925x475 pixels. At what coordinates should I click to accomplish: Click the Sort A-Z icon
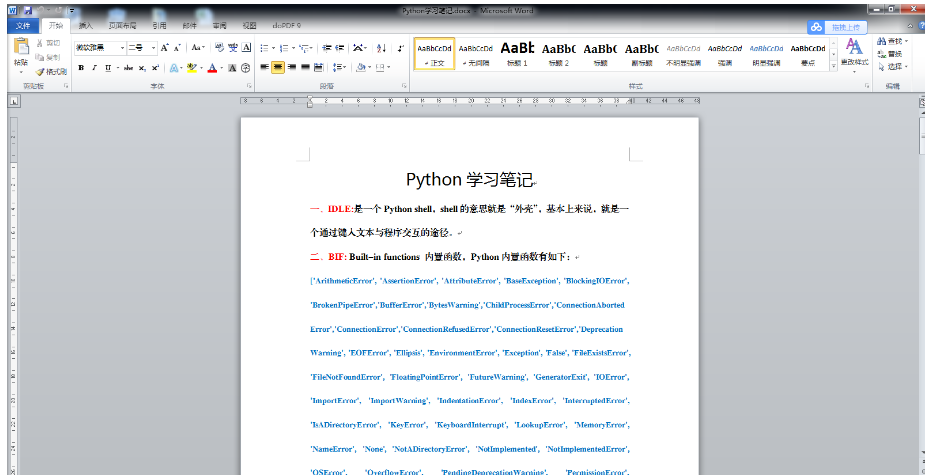coord(381,48)
